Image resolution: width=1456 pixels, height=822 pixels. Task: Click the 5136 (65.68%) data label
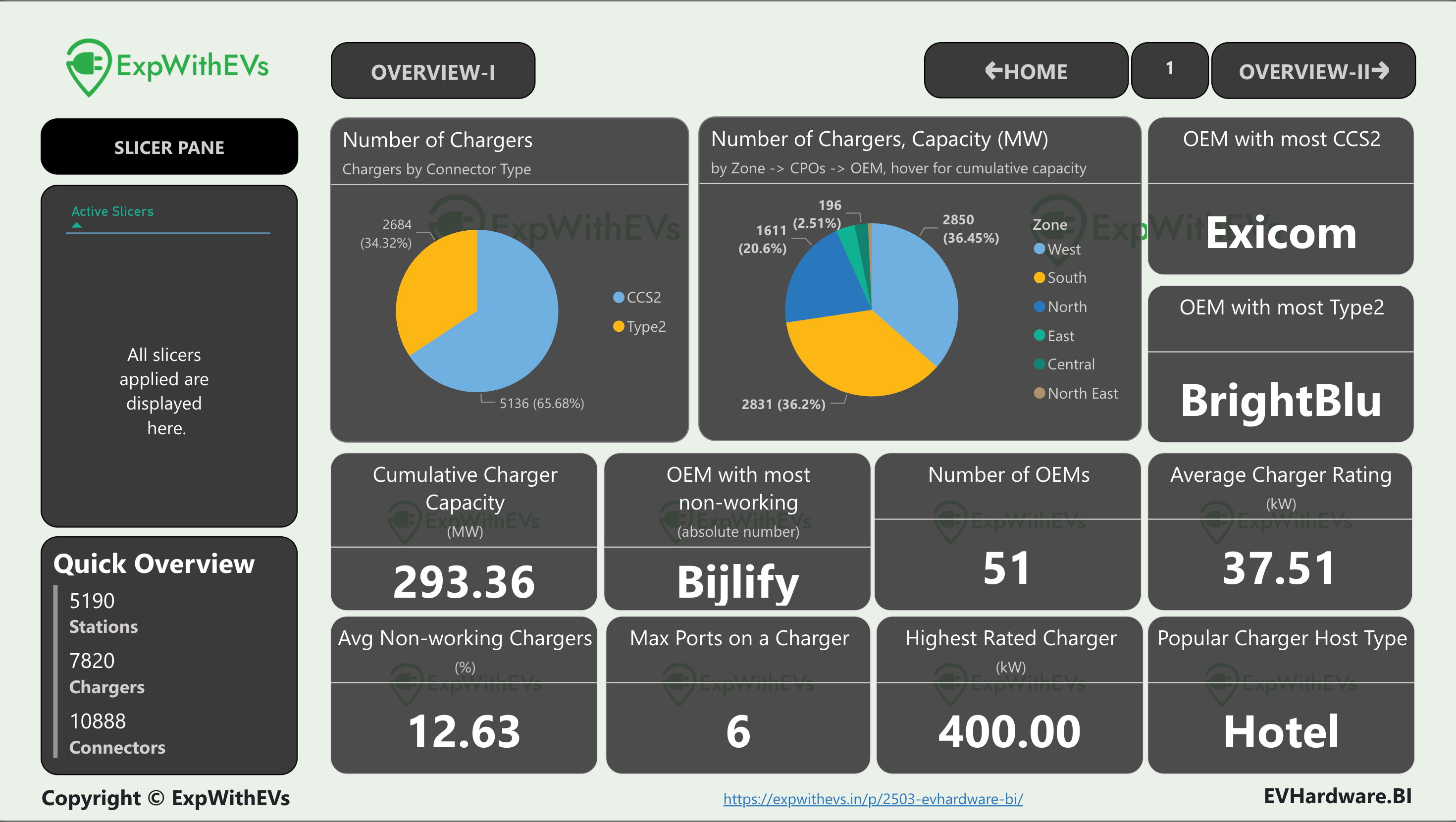[541, 403]
